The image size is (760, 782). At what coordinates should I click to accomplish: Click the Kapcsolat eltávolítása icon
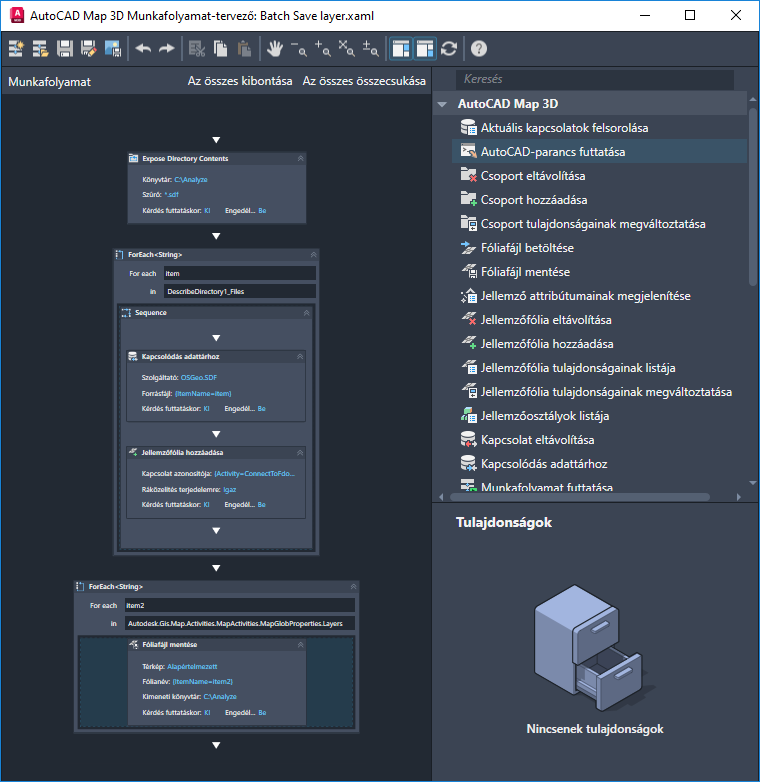[x=468, y=439]
